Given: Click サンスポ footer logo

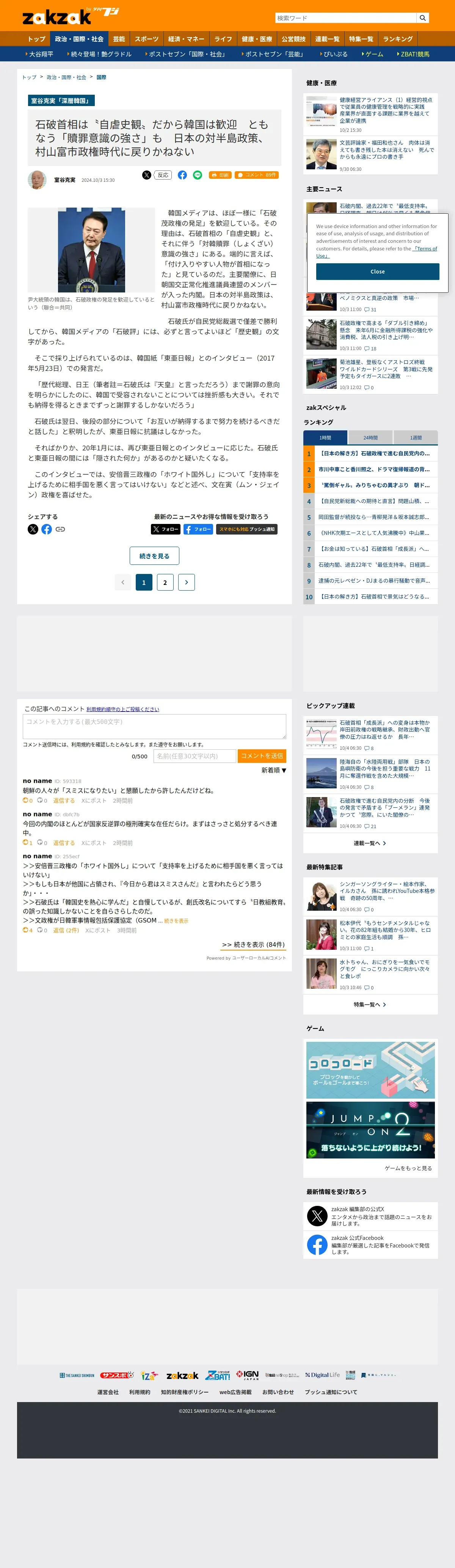Looking at the screenshot, I should tap(117, 1375).
